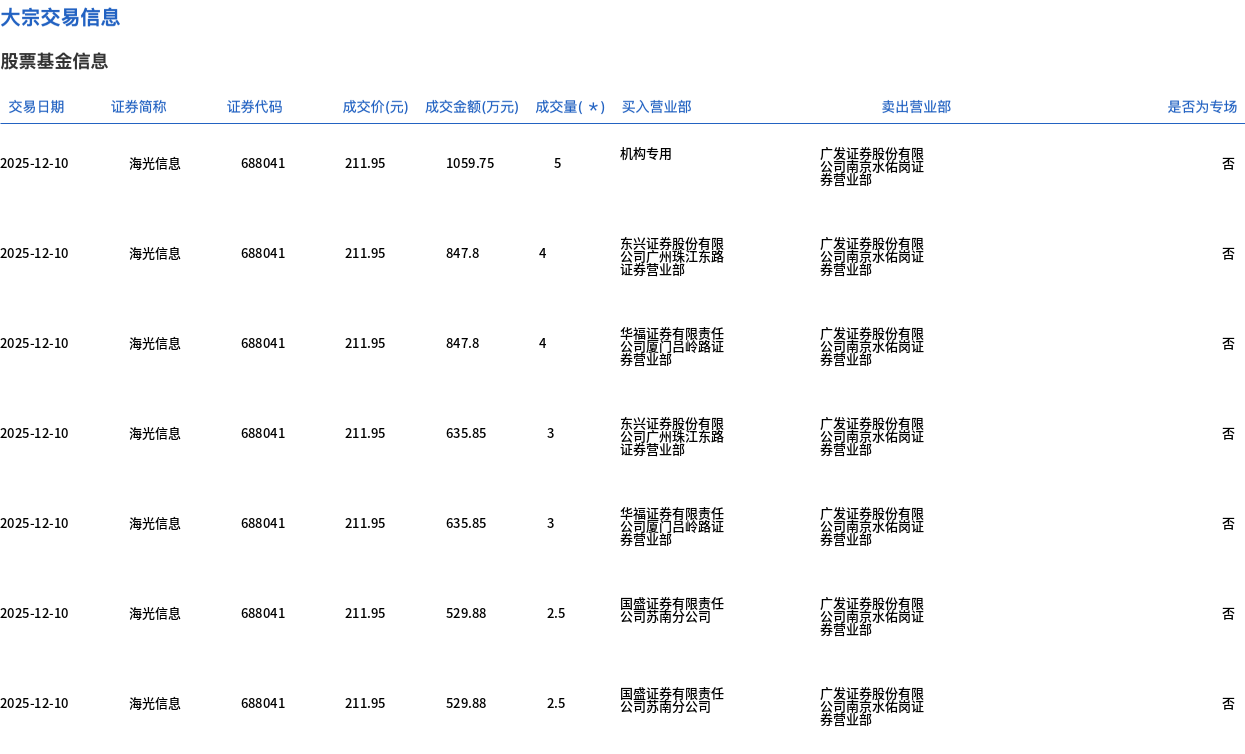
Task: Click the 证券简称 column header
Action: coord(139,107)
